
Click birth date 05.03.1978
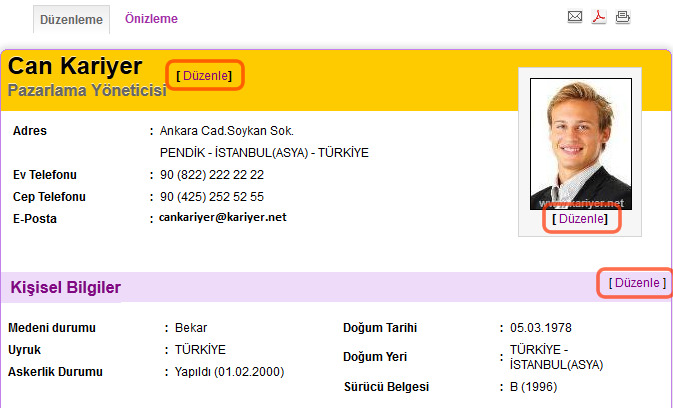pos(541,328)
